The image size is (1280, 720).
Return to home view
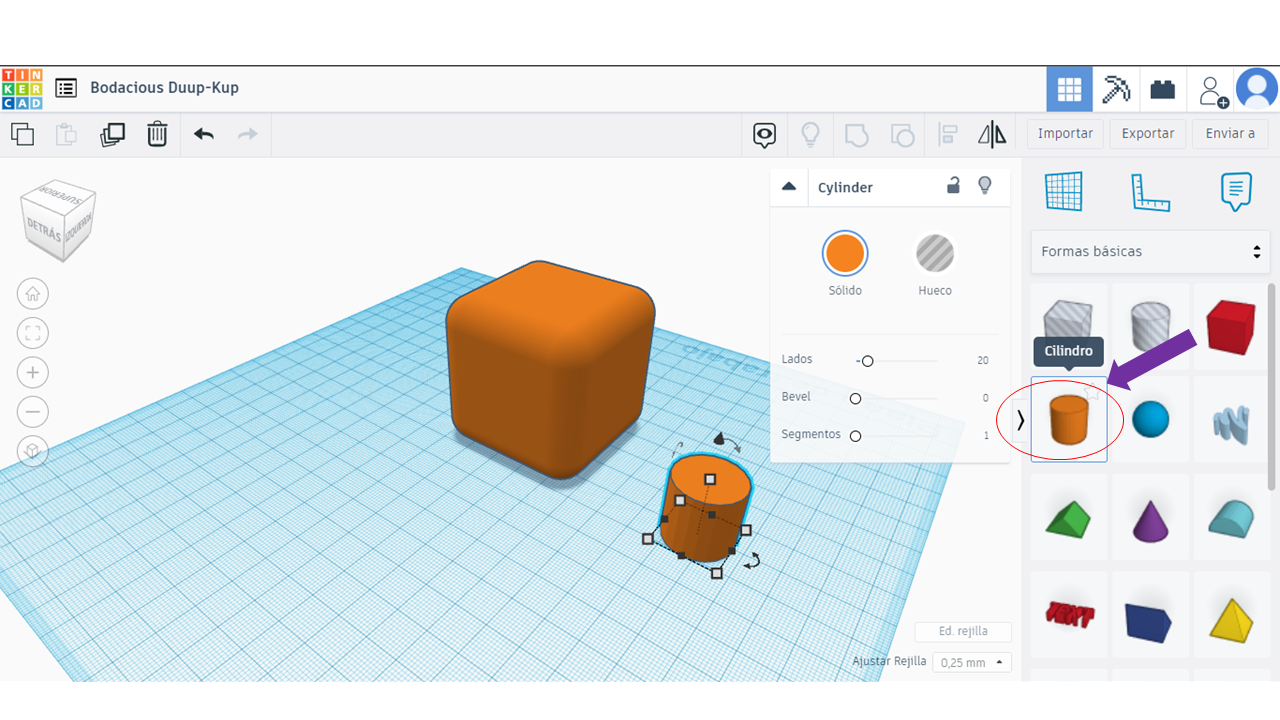[x=33, y=294]
